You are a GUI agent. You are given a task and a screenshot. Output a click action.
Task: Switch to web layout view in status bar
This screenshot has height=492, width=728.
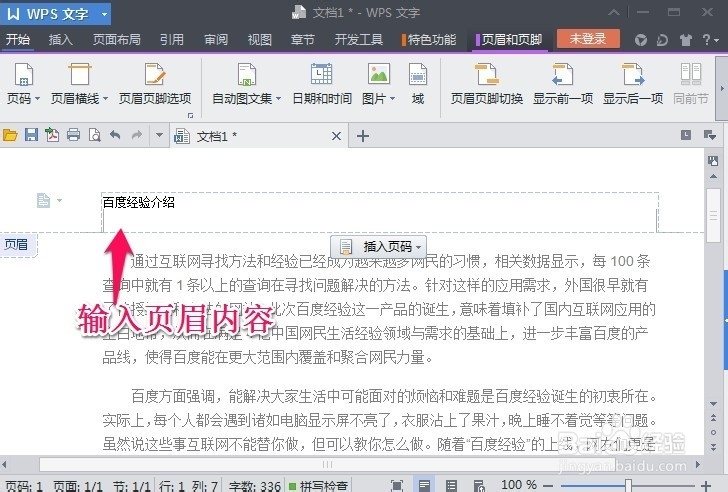click(x=478, y=486)
